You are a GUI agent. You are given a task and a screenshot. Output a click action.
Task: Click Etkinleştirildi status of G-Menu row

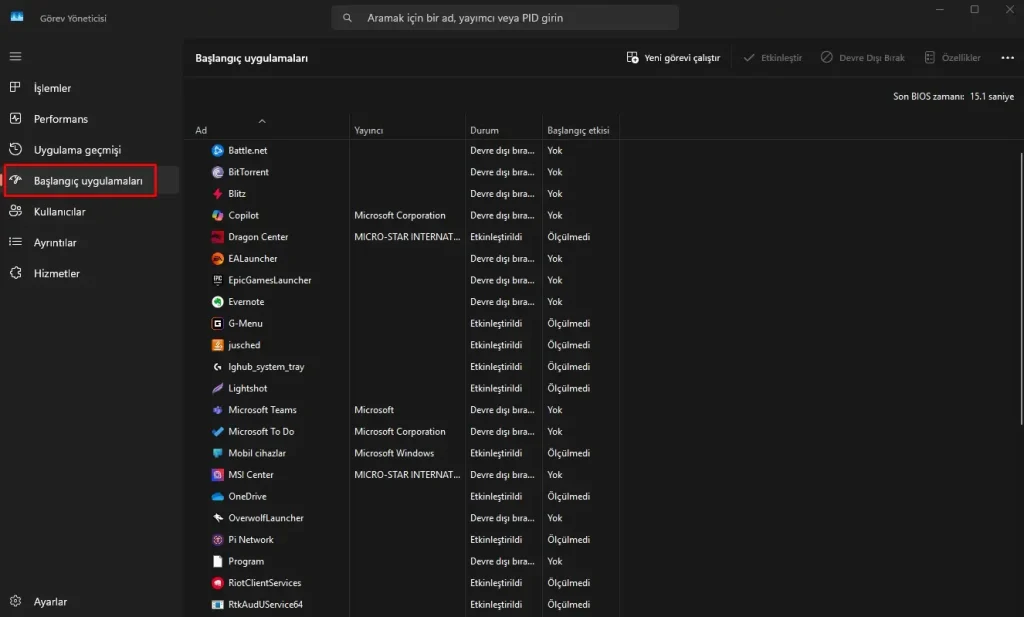[x=496, y=323]
